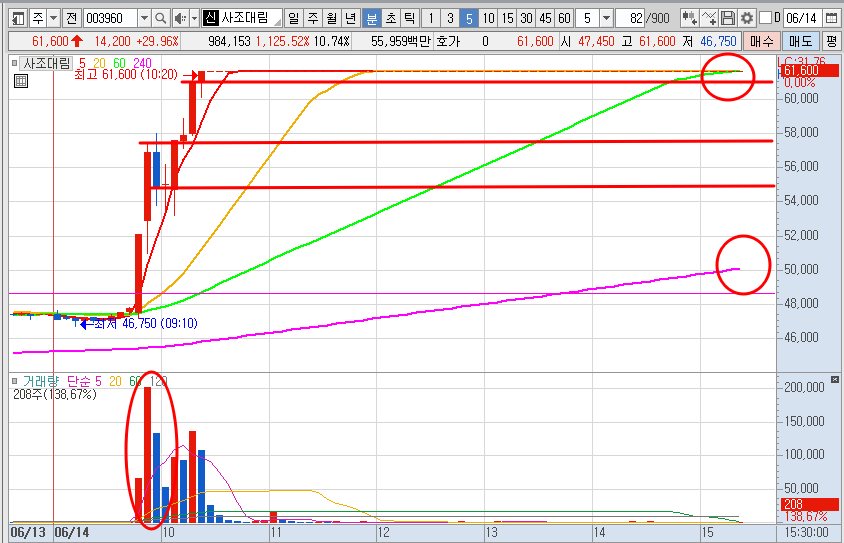The width and height of the screenshot is (844, 543).
Task: Select the 60 minute interval button
Action: tap(564, 18)
